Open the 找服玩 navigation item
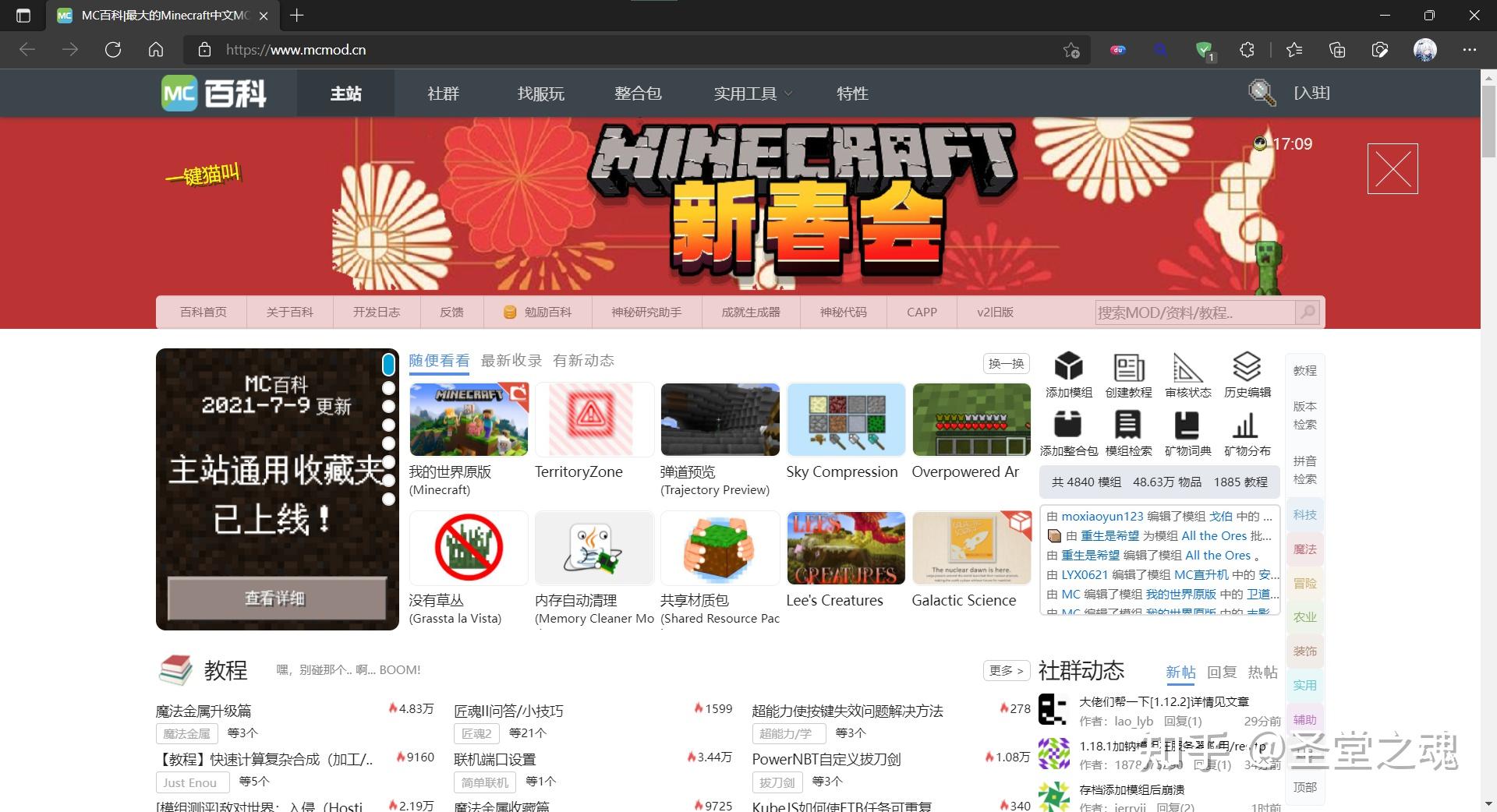1497x812 pixels. (x=540, y=94)
